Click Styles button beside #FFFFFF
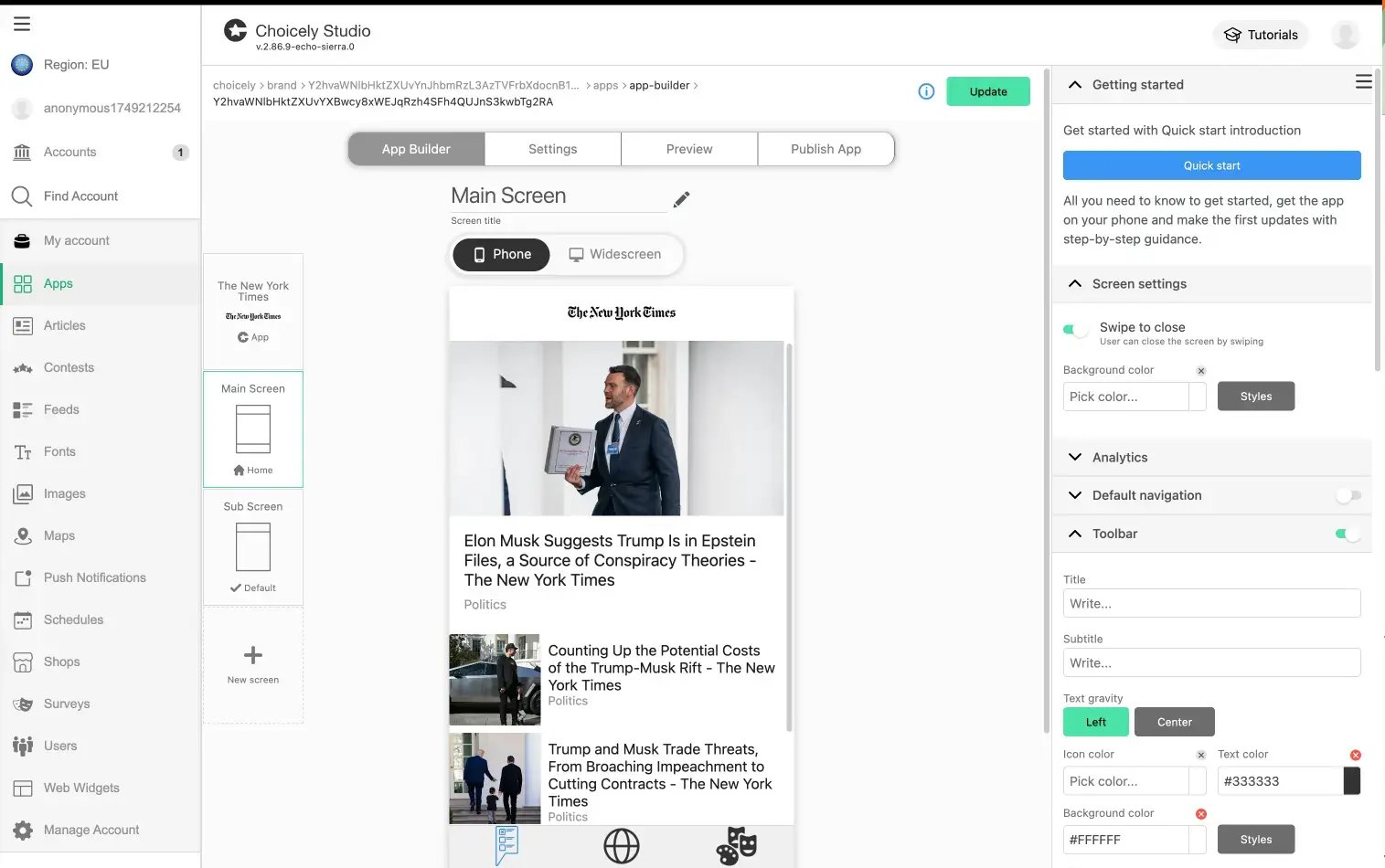Viewport: 1385px width, 868px height. click(1255, 840)
